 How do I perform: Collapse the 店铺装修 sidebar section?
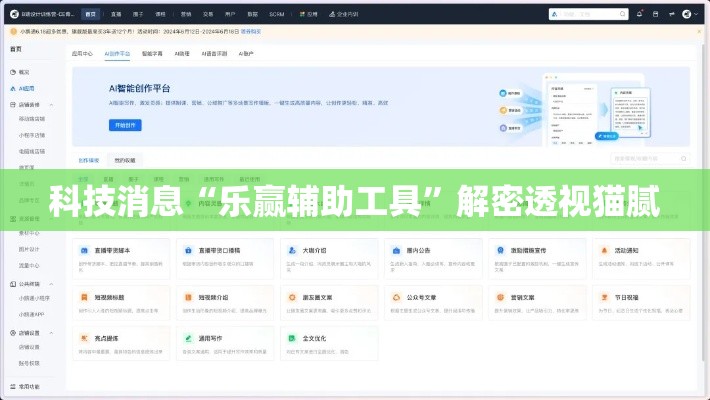tap(51, 105)
